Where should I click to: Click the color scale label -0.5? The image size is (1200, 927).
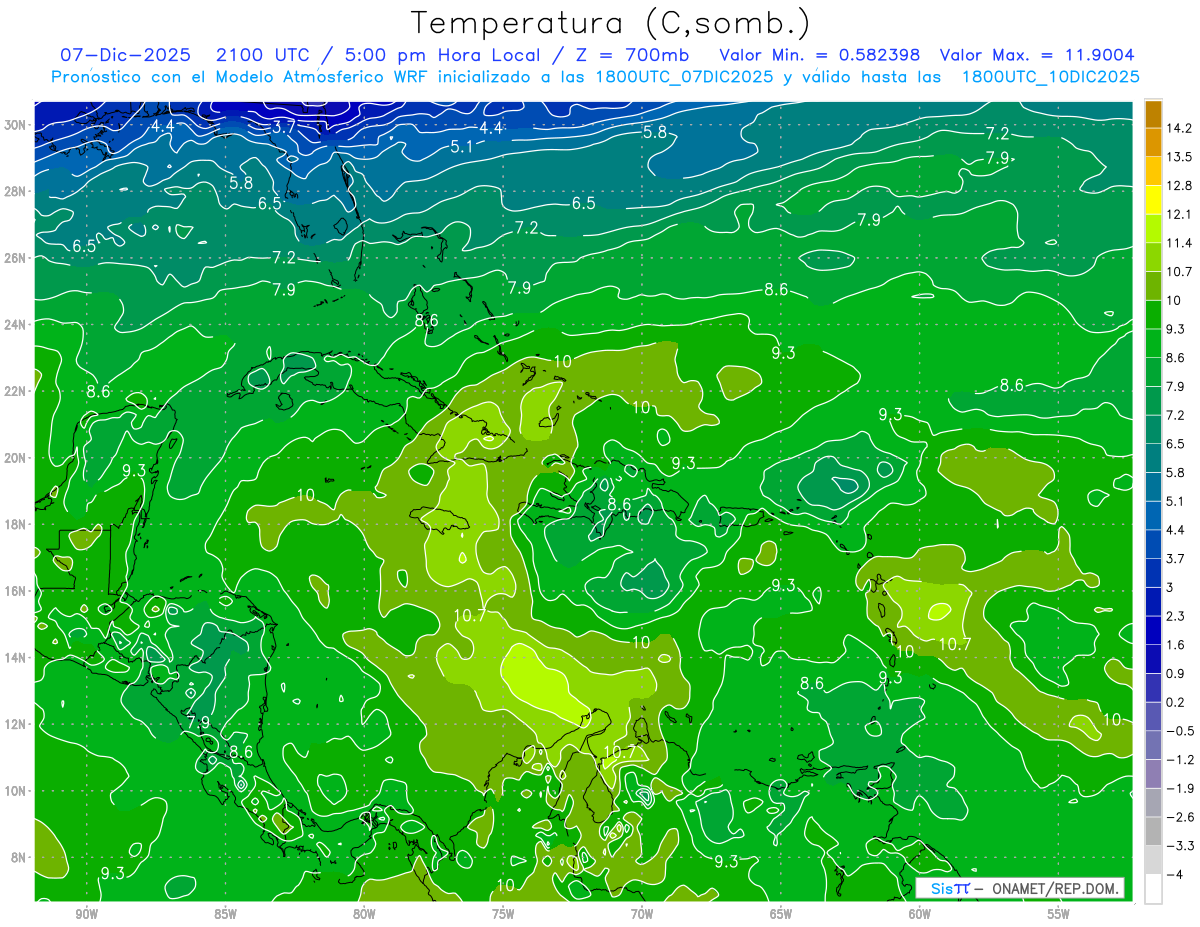pos(1180,731)
